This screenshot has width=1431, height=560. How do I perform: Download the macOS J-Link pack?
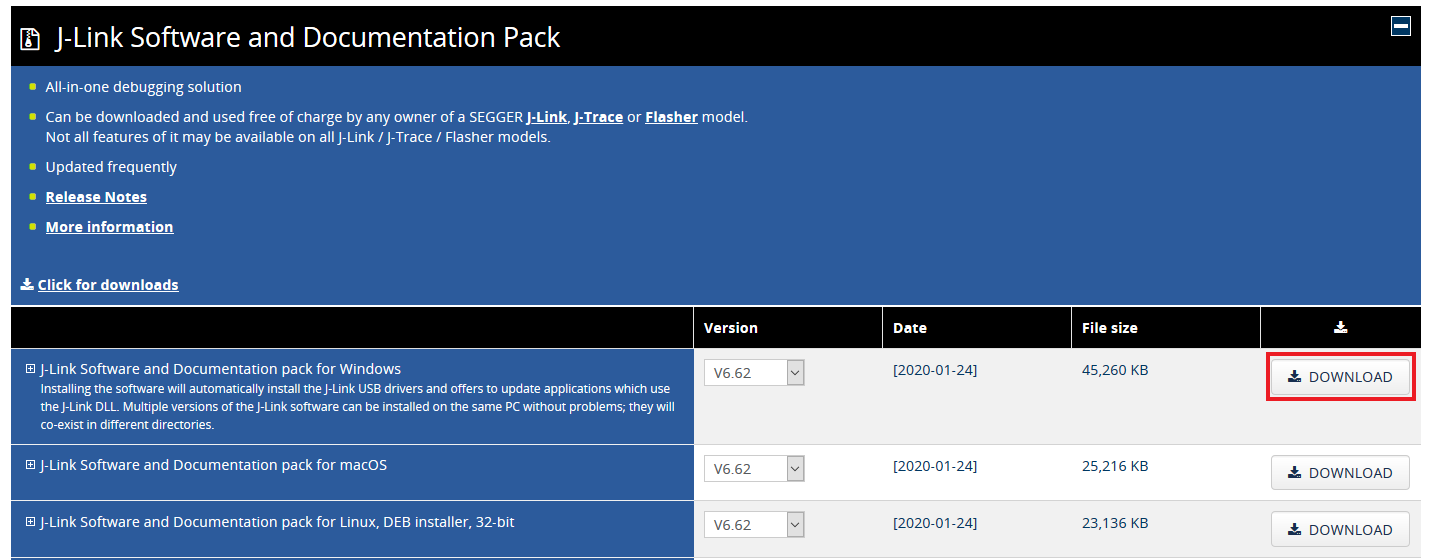click(x=1340, y=473)
